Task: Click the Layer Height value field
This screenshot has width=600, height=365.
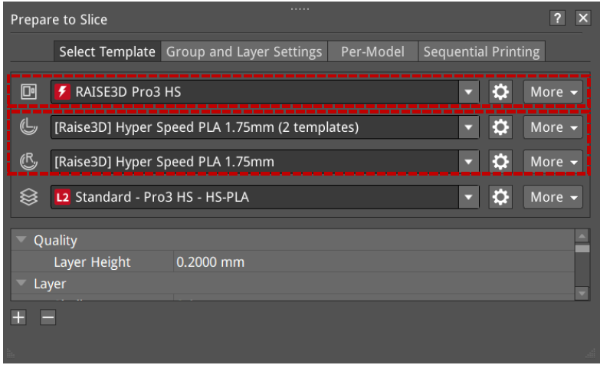Action: [x=373, y=262]
